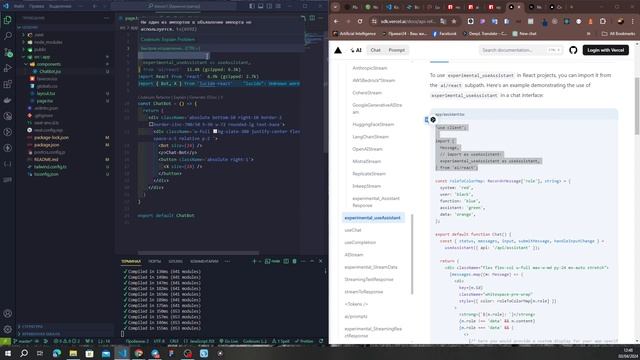This screenshot has height=360, width=640.
Task: Toggle primary sidebar layout icon in title bar
Action: click(252, 6)
